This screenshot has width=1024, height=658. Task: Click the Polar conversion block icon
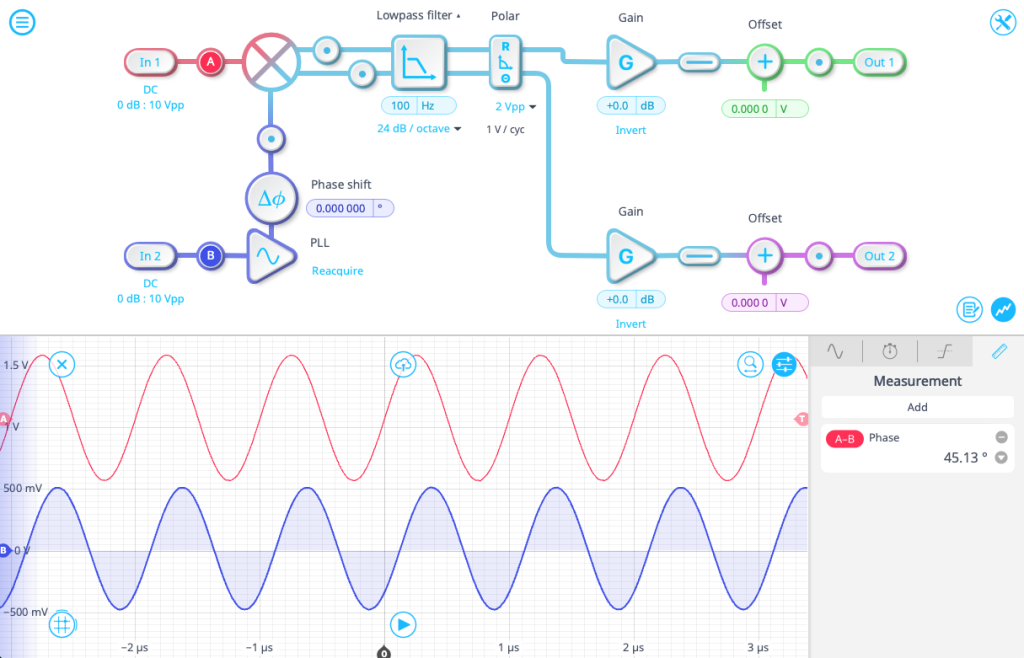505,63
